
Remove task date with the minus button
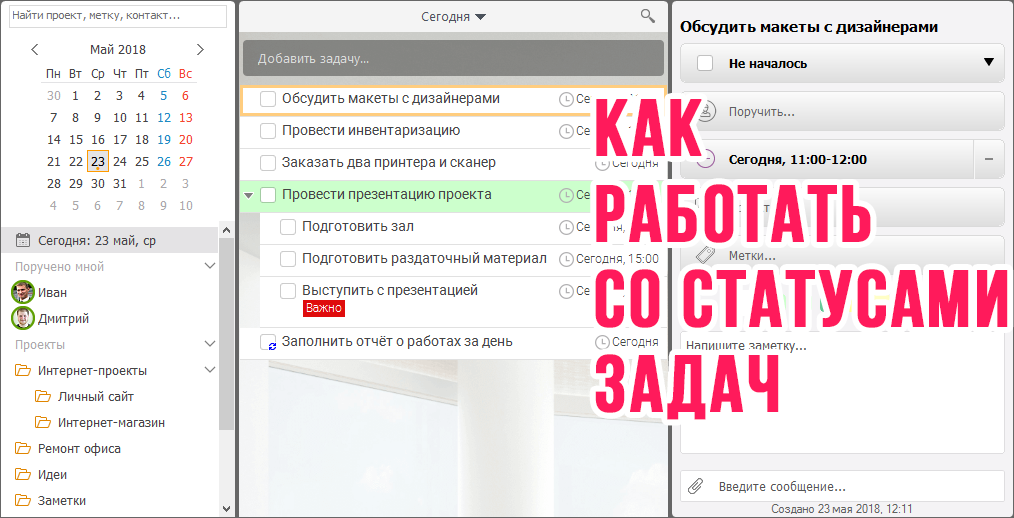989,159
